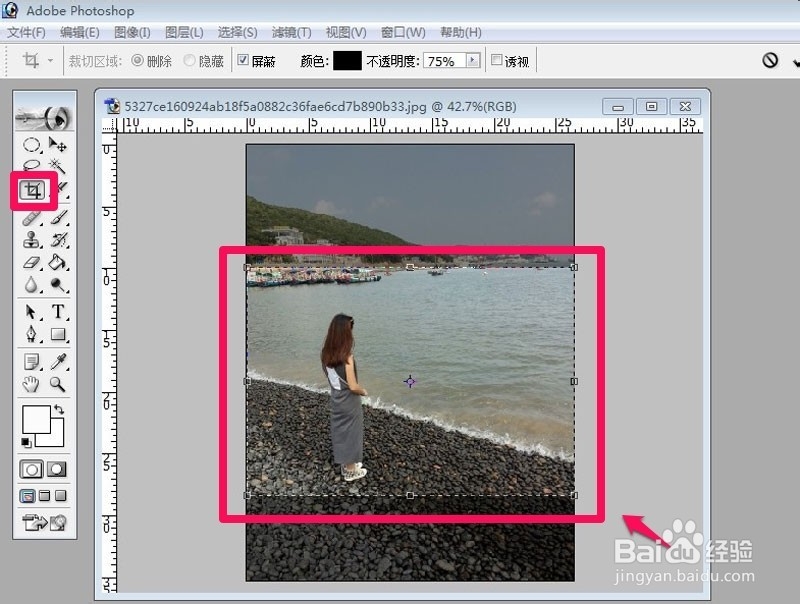Screen dimensions: 800x604
Task: Open the 选择(S) menu
Action: click(237, 33)
